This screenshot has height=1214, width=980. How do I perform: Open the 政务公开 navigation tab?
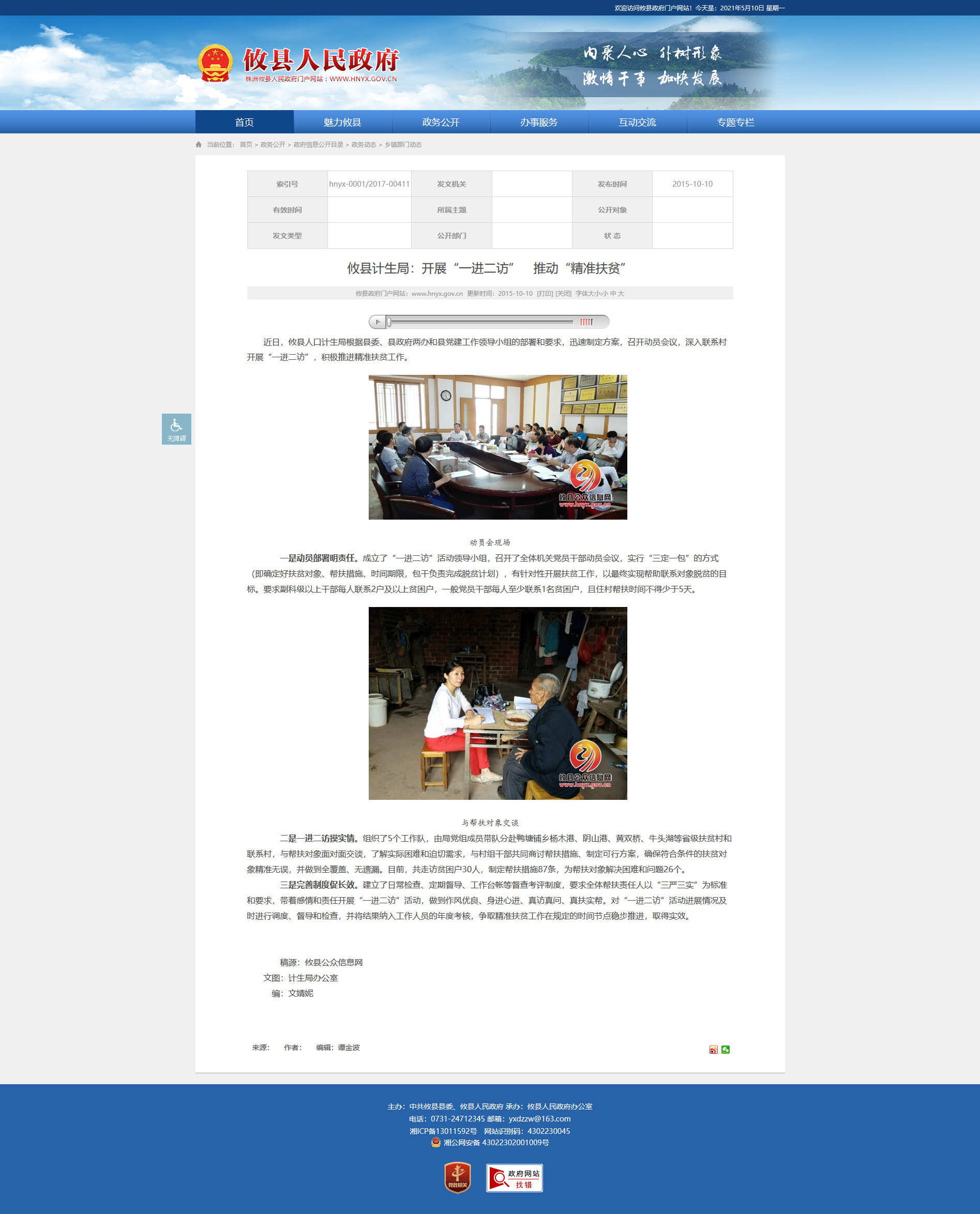[x=441, y=122]
